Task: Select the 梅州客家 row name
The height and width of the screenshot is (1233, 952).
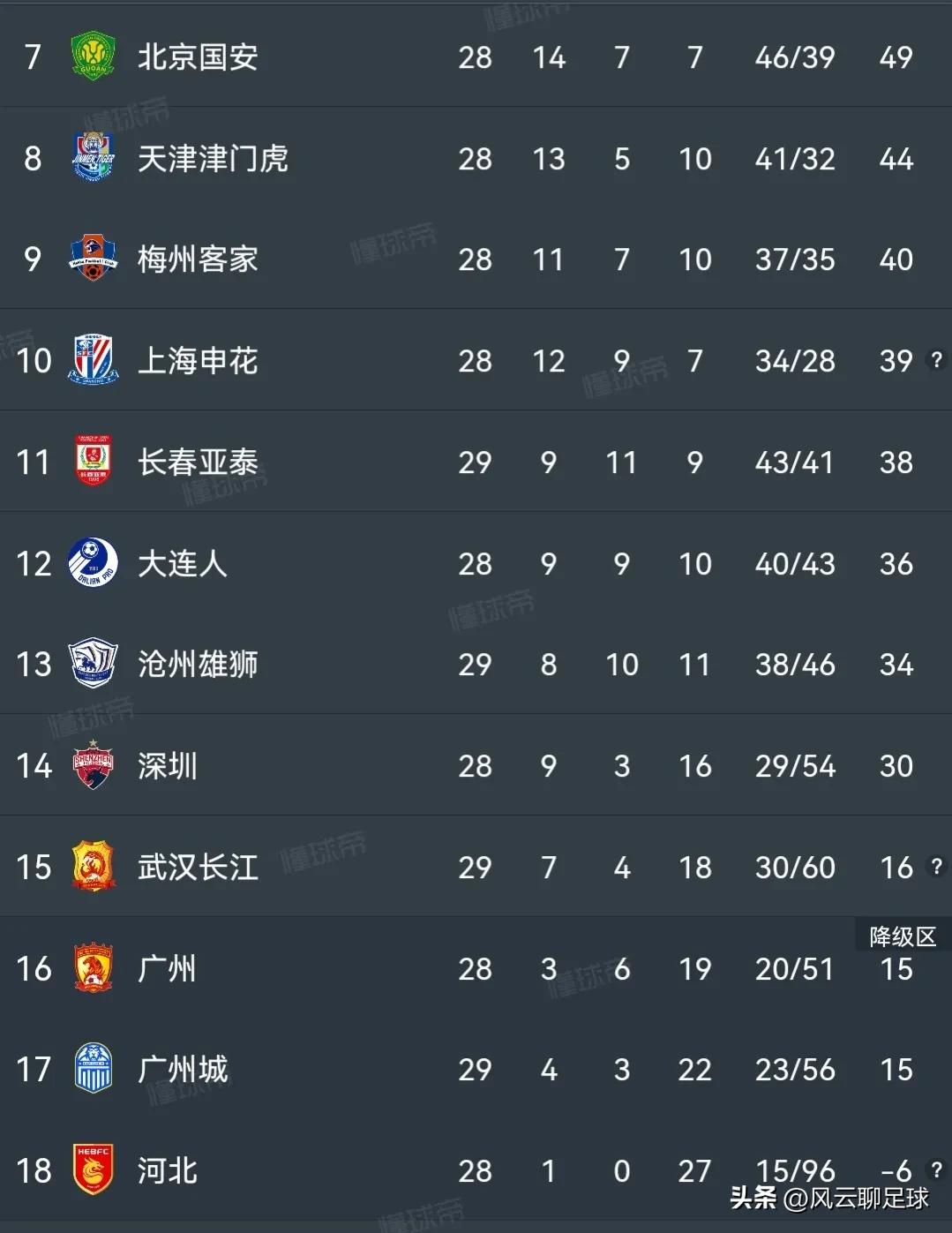Action: [x=198, y=259]
